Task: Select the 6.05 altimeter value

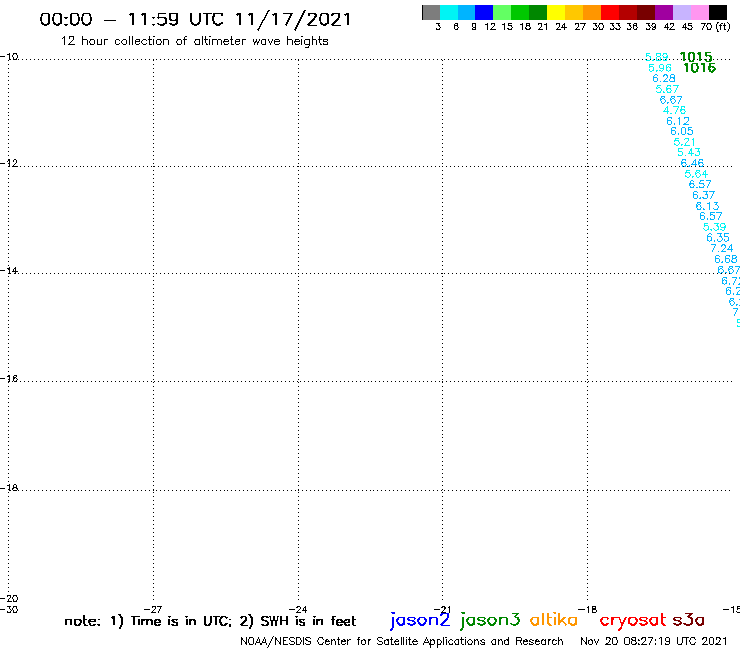Action: click(x=681, y=131)
